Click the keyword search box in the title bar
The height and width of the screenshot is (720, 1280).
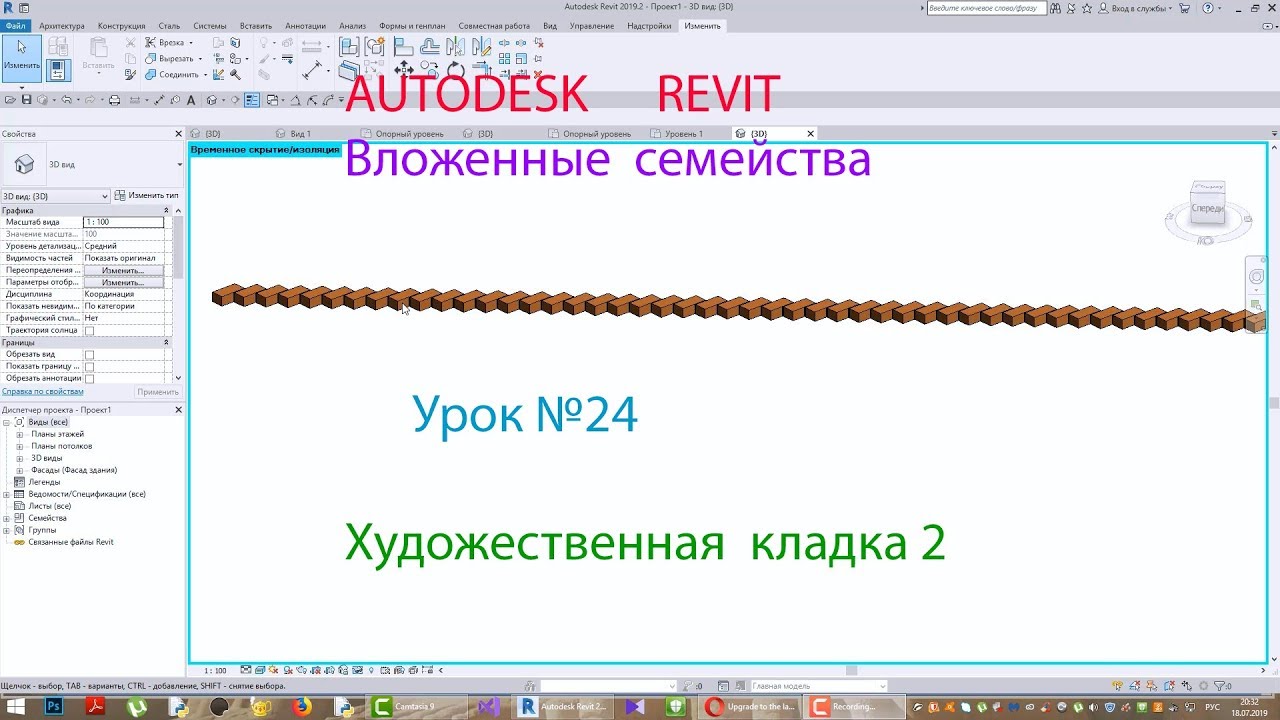pos(986,8)
